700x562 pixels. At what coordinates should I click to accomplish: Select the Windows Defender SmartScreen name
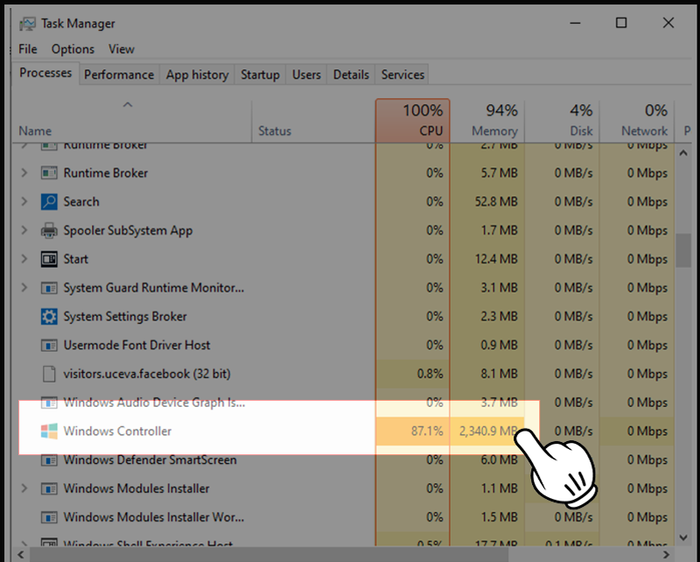pyautogui.click(x=150, y=460)
